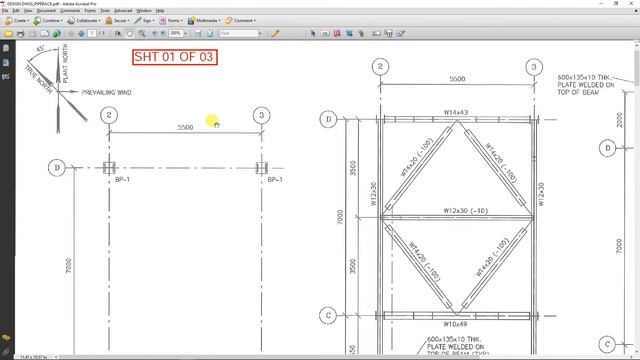Choose the Hand tool icon
The height and width of the screenshot is (360, 640).
(129, 33)
